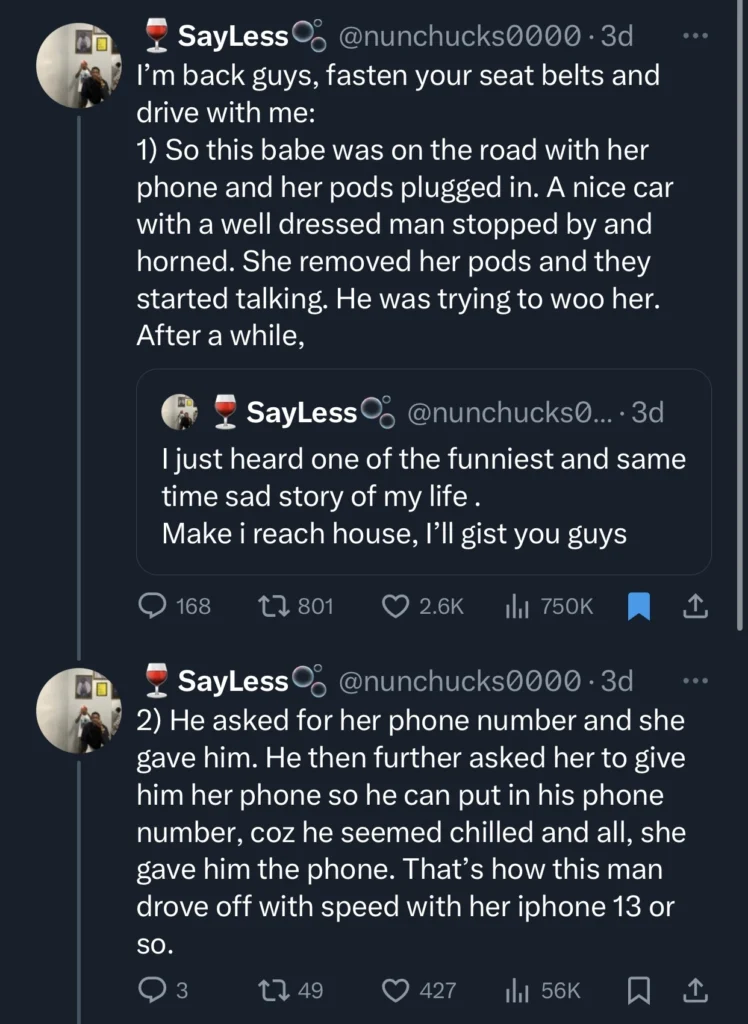The width and height of the screenshot is (748, 1024).
Task: Open analytics showing 56K views
Action: coord(518,991)
